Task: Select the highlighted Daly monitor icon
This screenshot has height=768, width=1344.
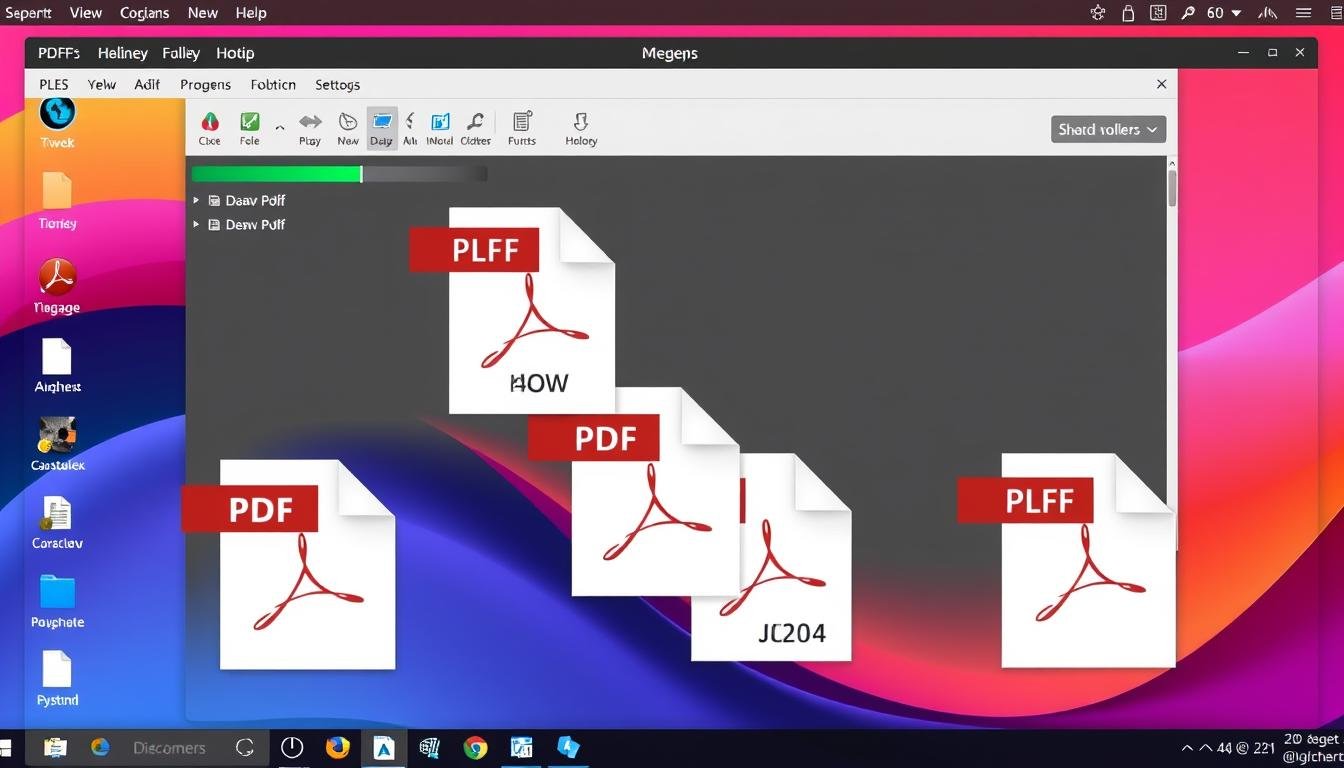Action: point(382,129)
